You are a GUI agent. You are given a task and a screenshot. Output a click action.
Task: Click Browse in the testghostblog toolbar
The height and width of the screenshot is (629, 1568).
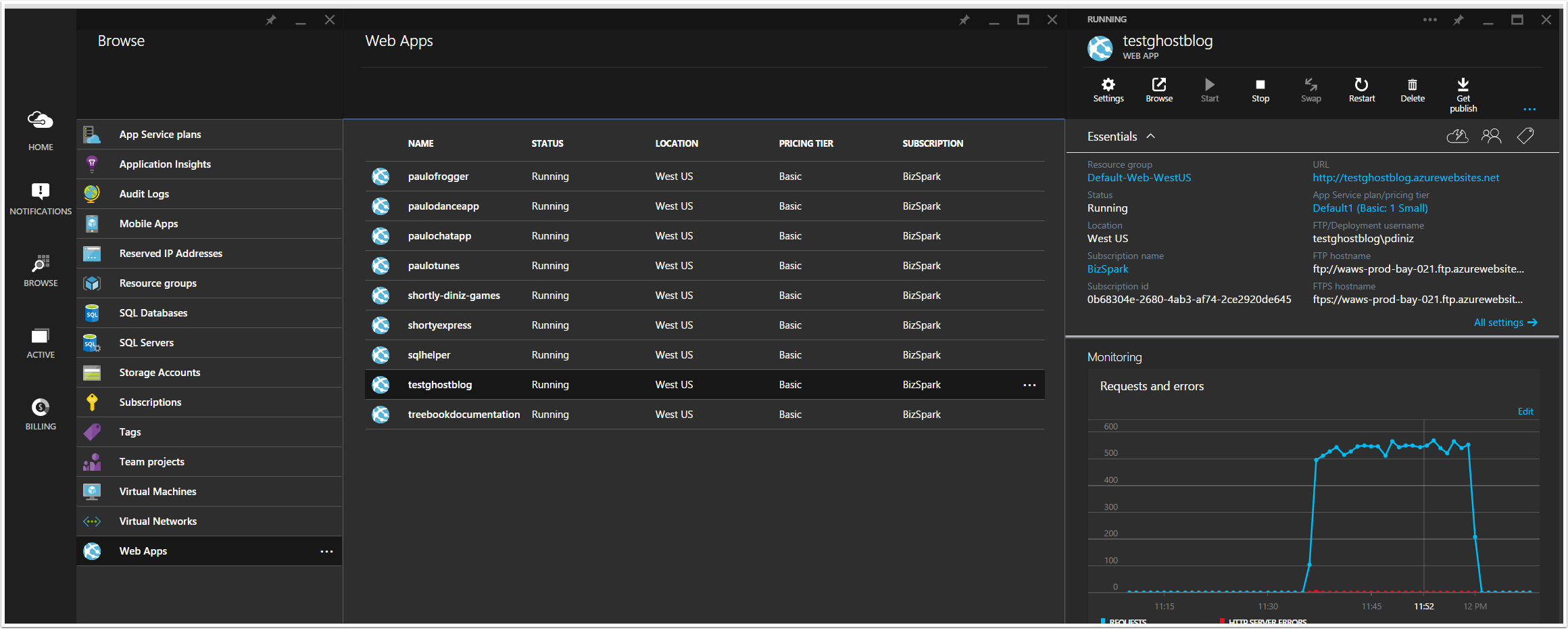pos(1159,90)
